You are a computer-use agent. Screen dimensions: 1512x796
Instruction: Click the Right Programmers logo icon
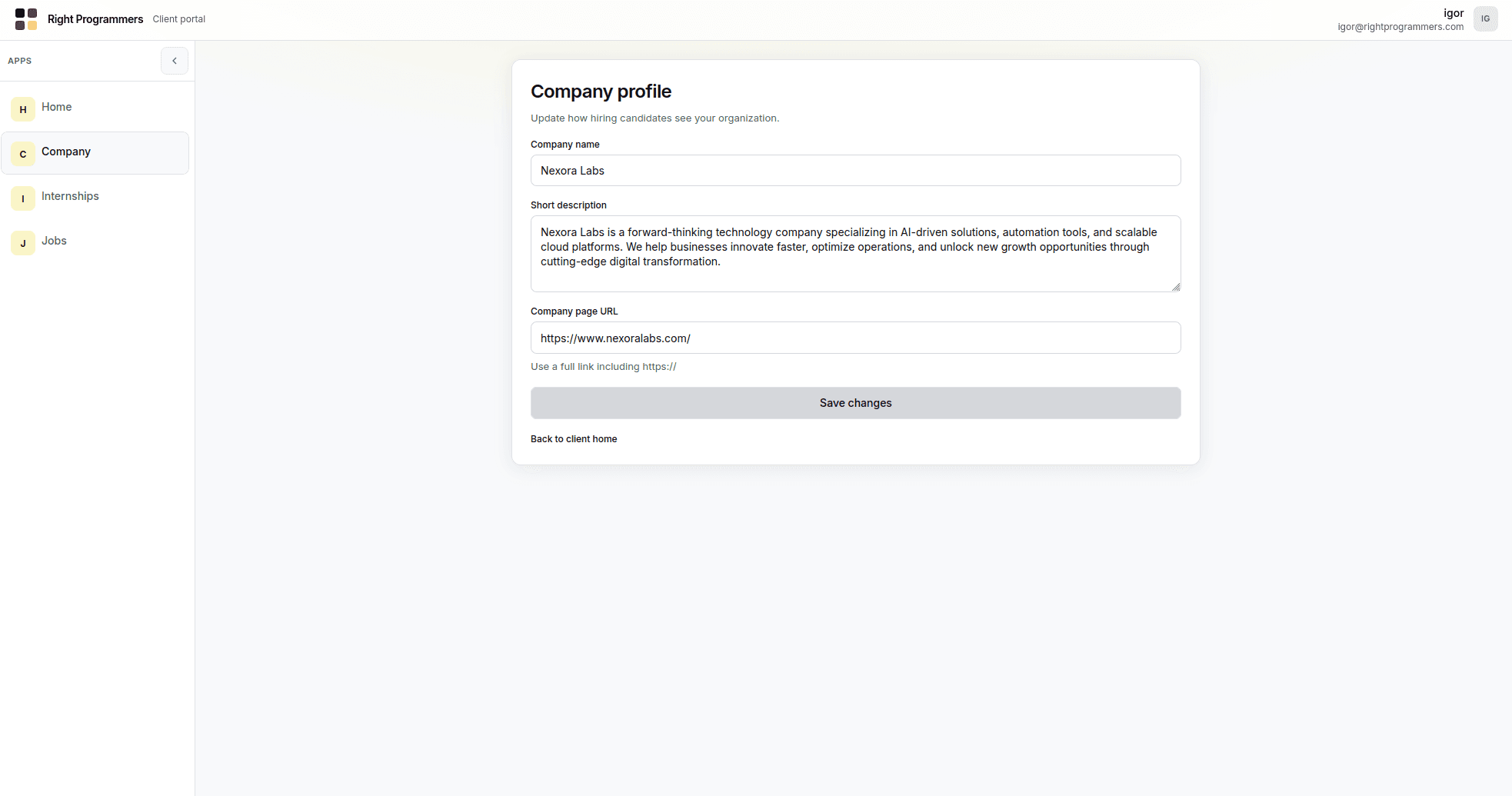click(x=25, y=19)
